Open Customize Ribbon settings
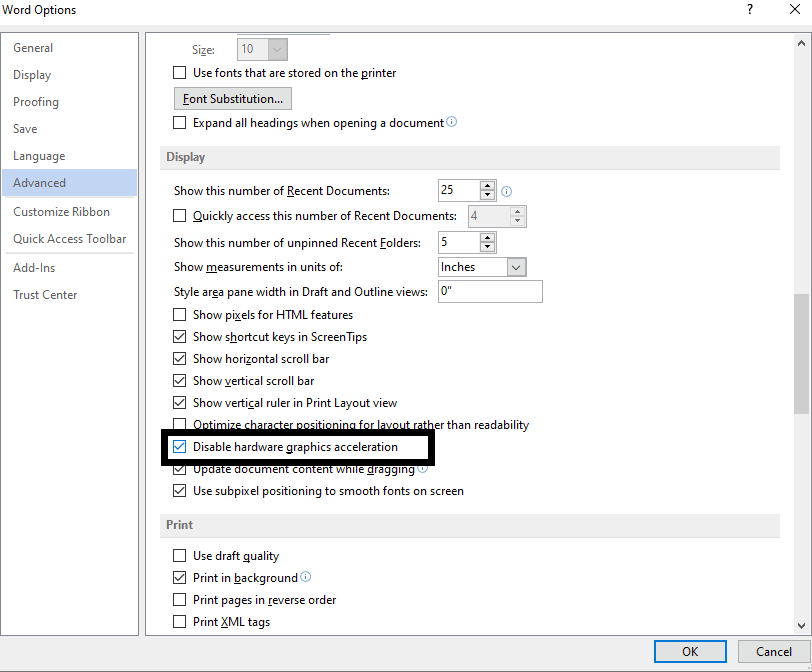This screenshot has height=672, width=812. 70,212
